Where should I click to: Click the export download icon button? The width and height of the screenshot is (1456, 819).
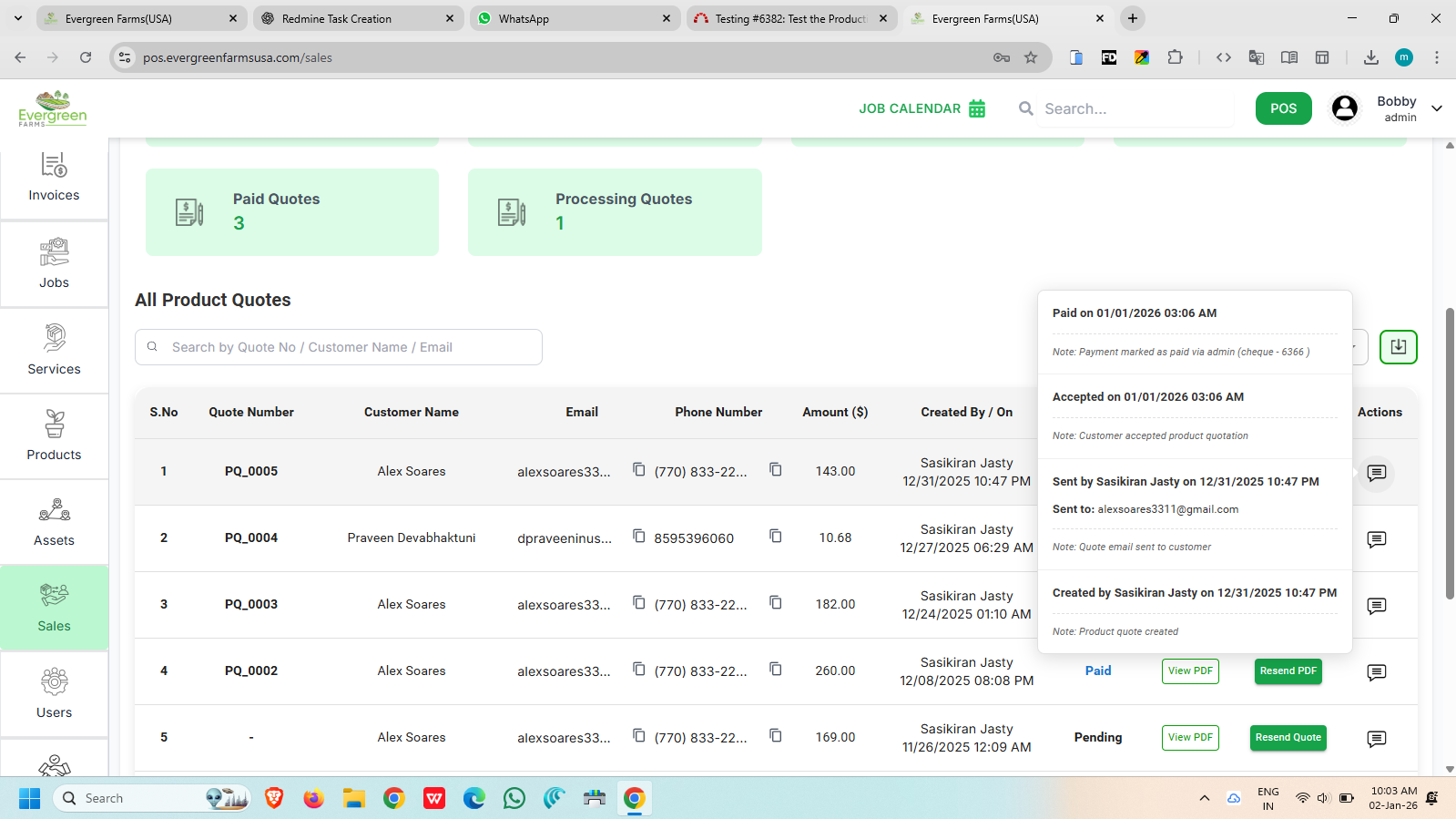tap(1398, 347)
